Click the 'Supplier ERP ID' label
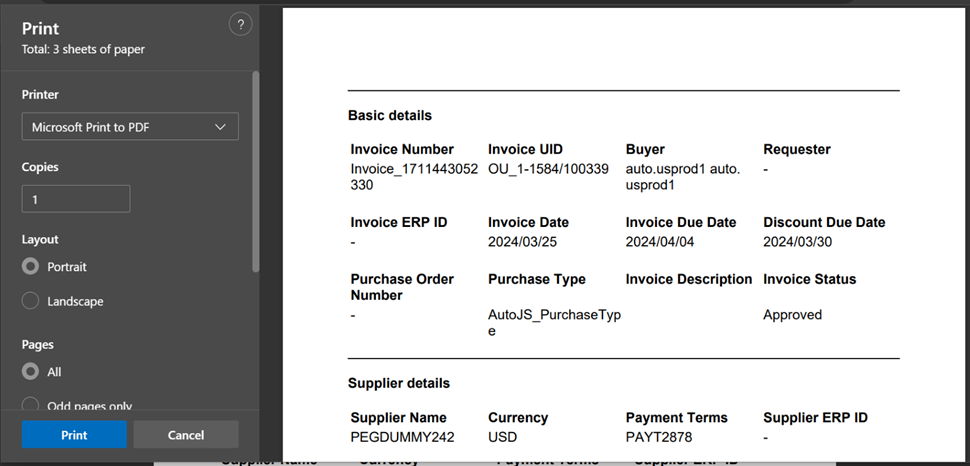This screenshot has width=970, height=466. 815,418
